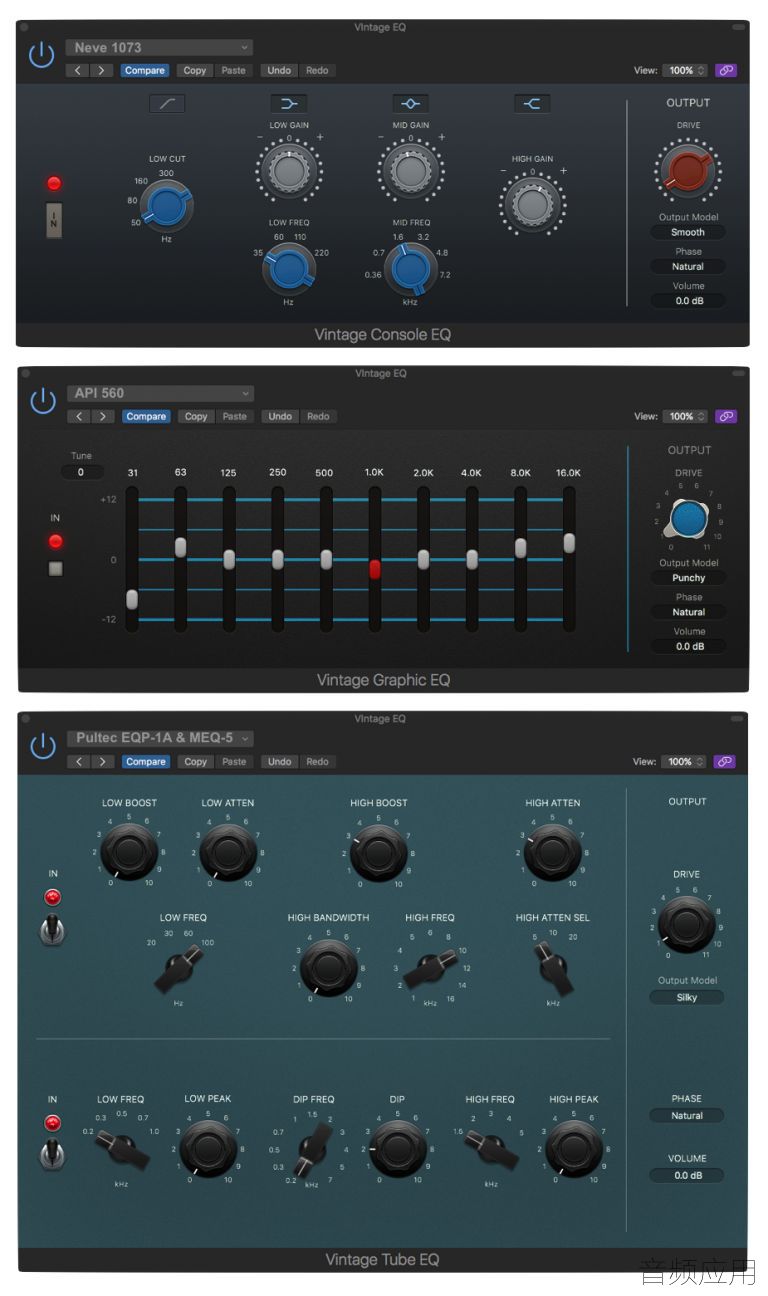Click the HIGH ATTEN knob
Image resolution: width=768 pixels, height=1296 pixels.
pos(552,852)
